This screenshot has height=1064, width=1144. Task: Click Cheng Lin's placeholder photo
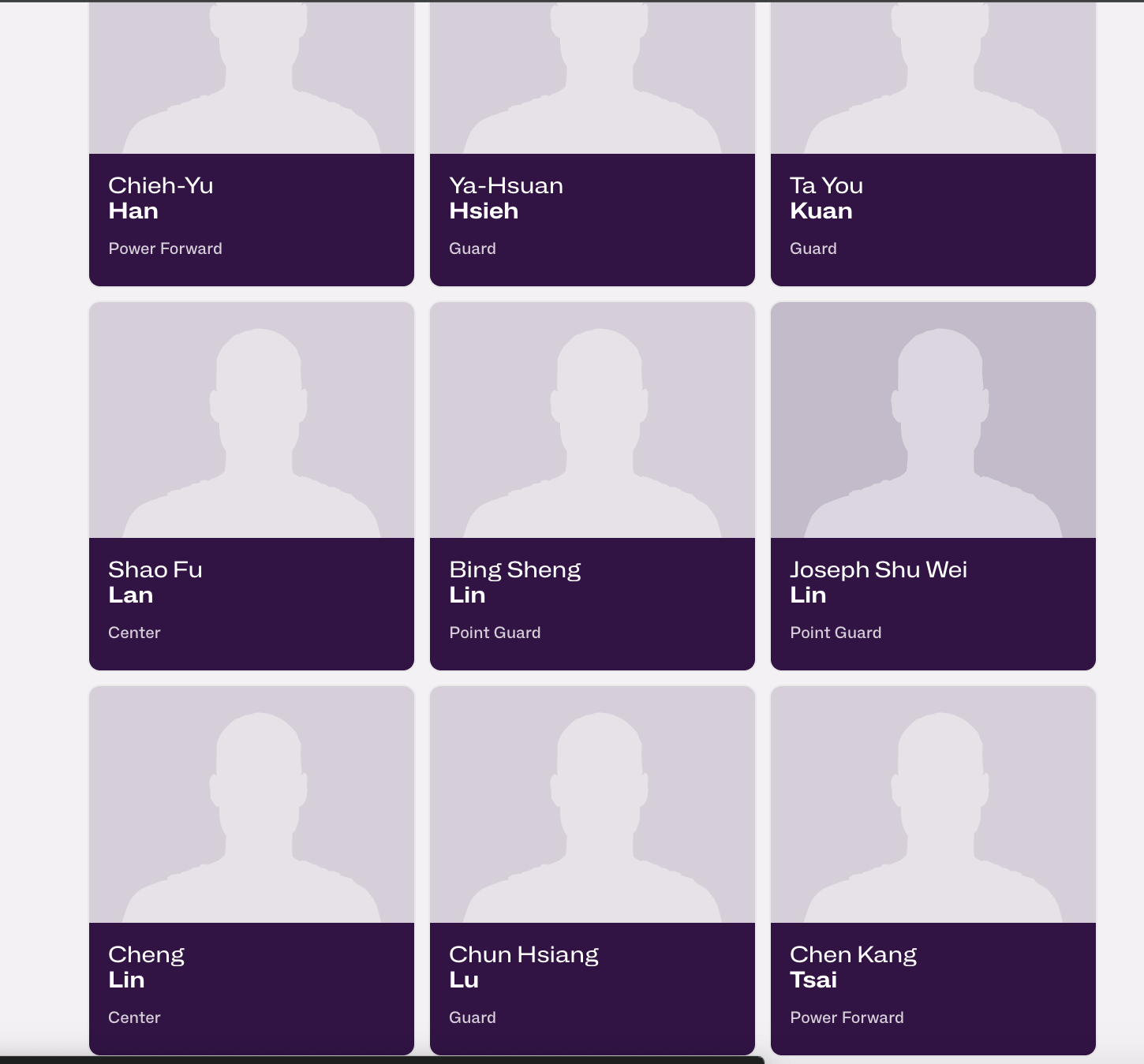point(252,805)
